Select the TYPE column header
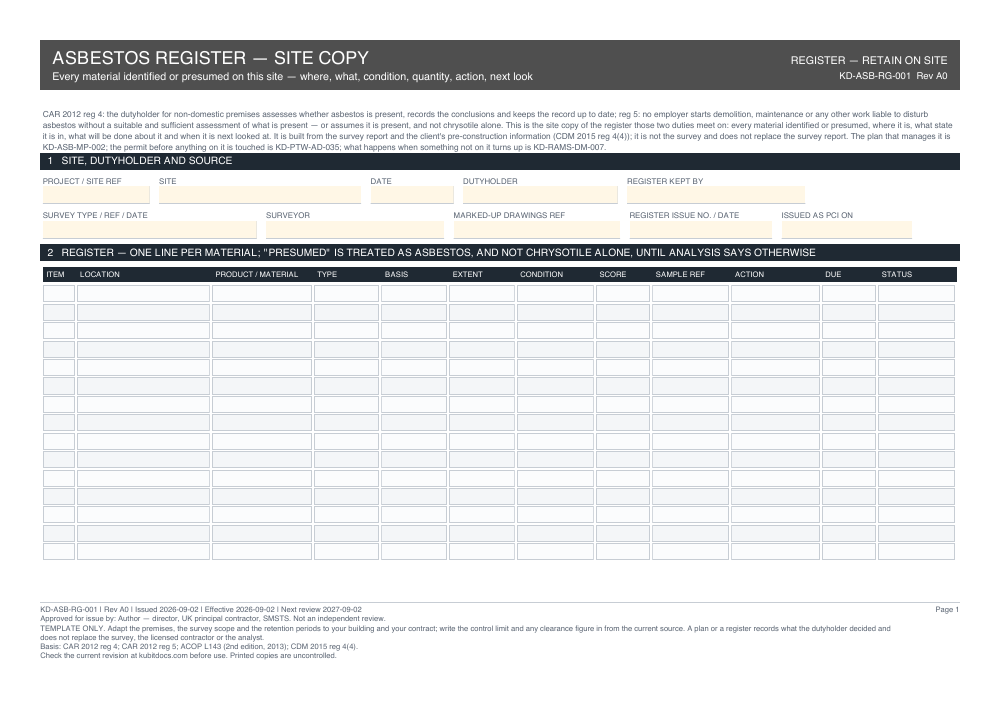The image size is (1000, 708). point(327,274)
